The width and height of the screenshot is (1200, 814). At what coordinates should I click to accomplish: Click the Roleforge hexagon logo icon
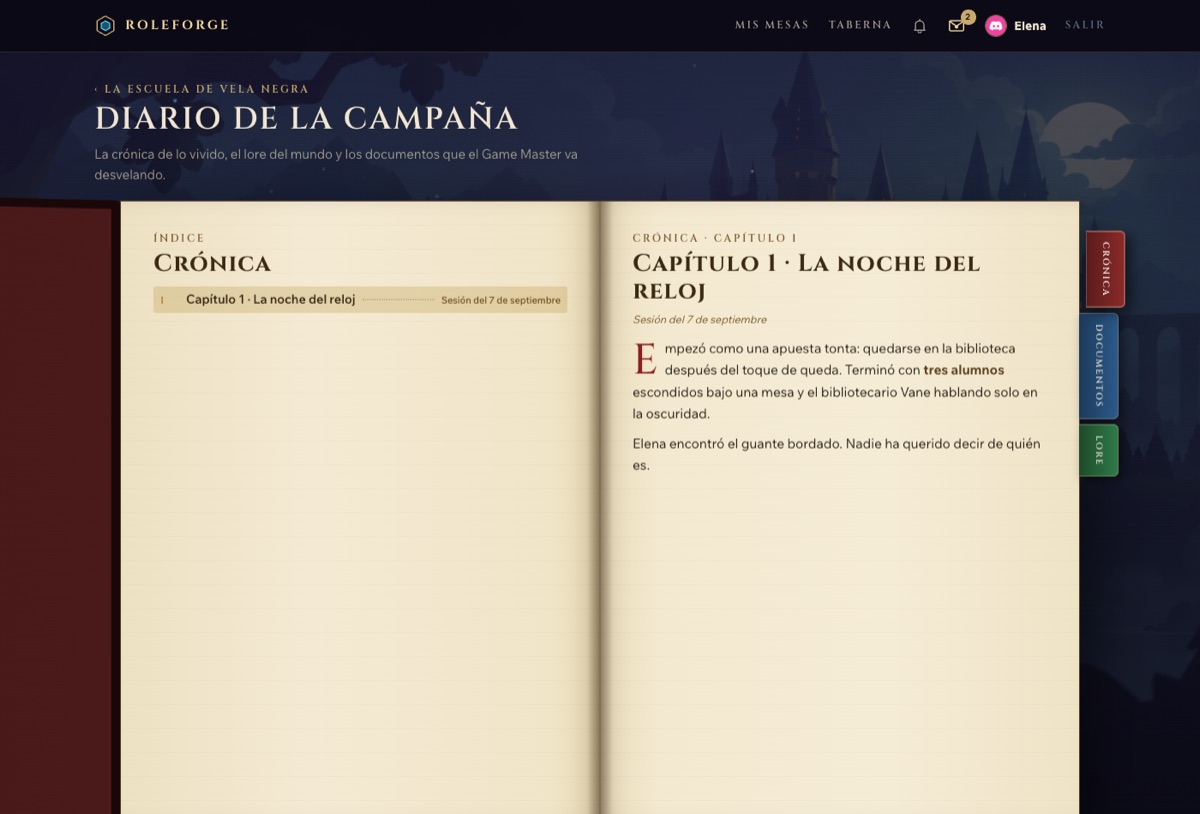pyautogui.click(x=105, y=25)
